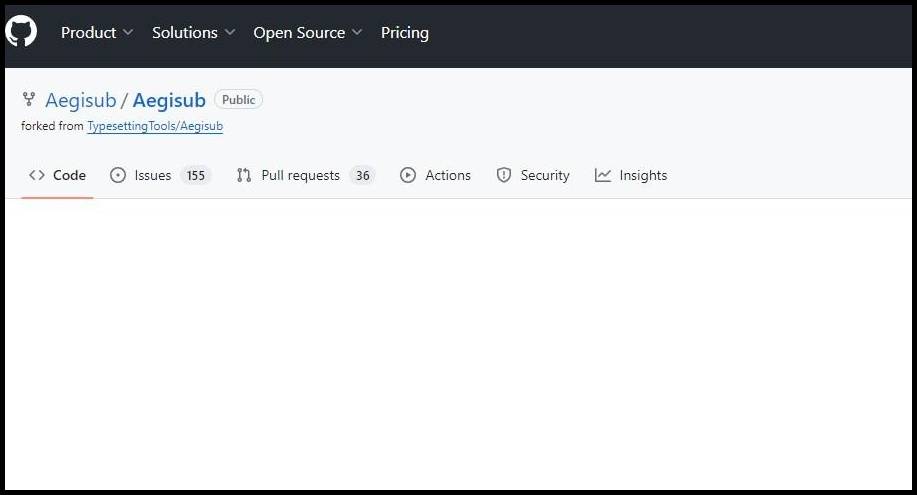The height and width of the screenshot is (495, 917).
Task: Expand the Product dropdown menu
Action: pyautogui.click(x=97, y=33)
